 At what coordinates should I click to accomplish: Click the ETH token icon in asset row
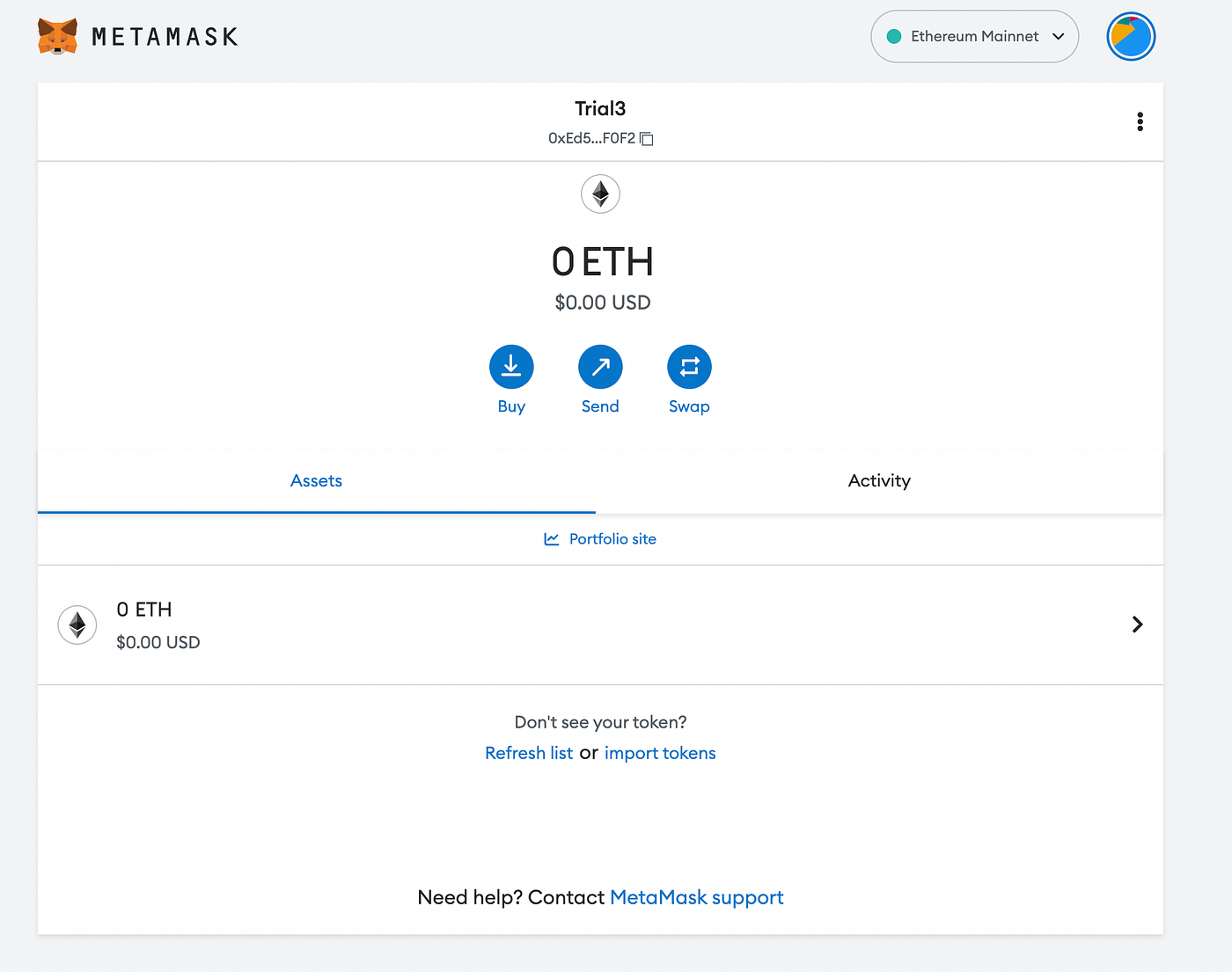click(77, 625)
